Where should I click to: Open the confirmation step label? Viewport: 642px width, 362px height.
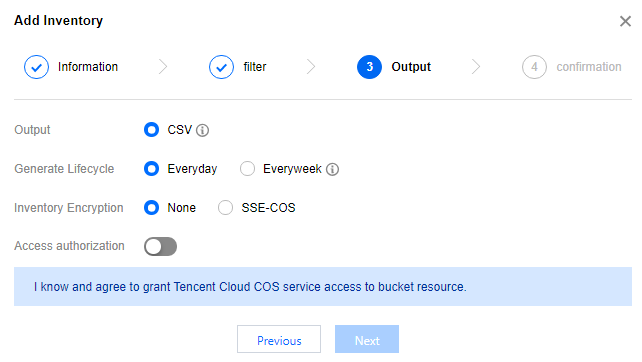point(589,67)
